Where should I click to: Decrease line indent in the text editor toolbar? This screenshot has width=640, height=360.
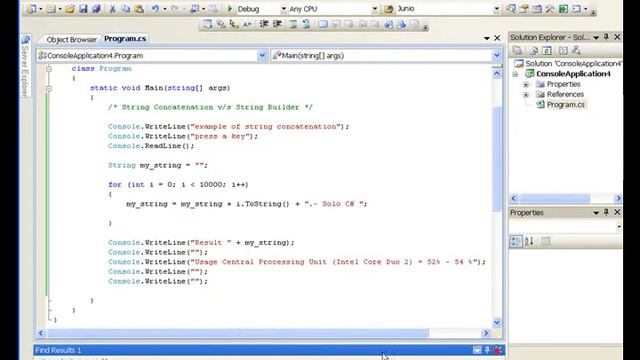pos(264,24)
